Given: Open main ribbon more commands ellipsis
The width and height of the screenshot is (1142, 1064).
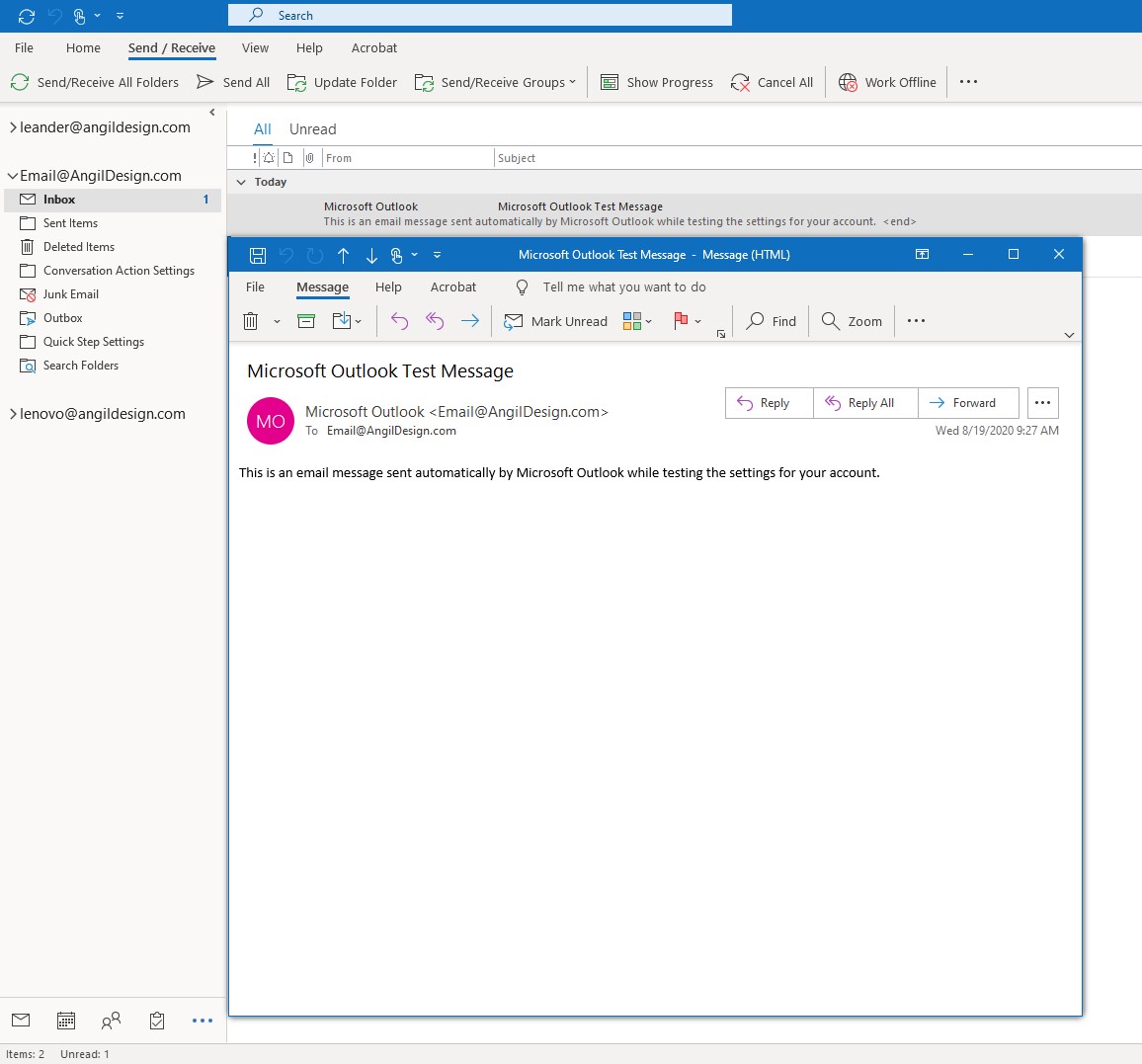Looking at the screenshot, I should coord(969,82).
